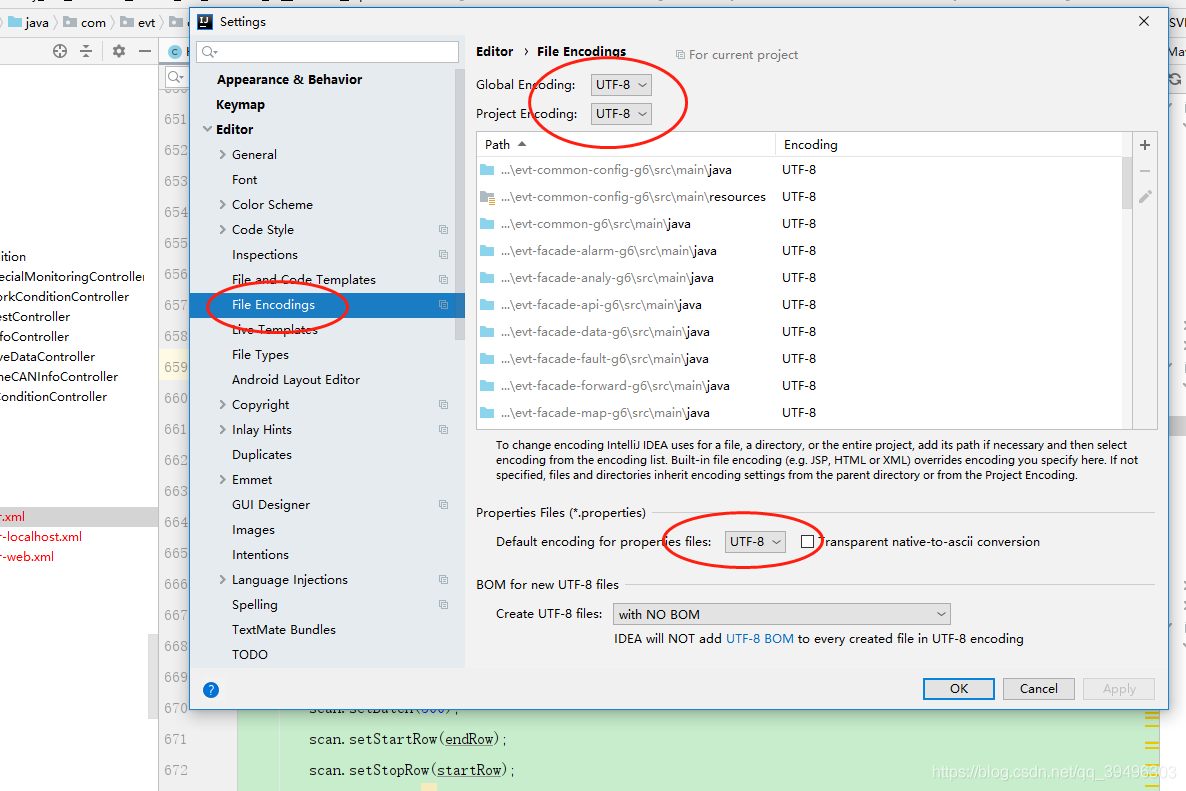Open project panel gear settings icon
The height and width of the screenshot is (791, 1186).
pyautogui.click(x=119, y=51)
